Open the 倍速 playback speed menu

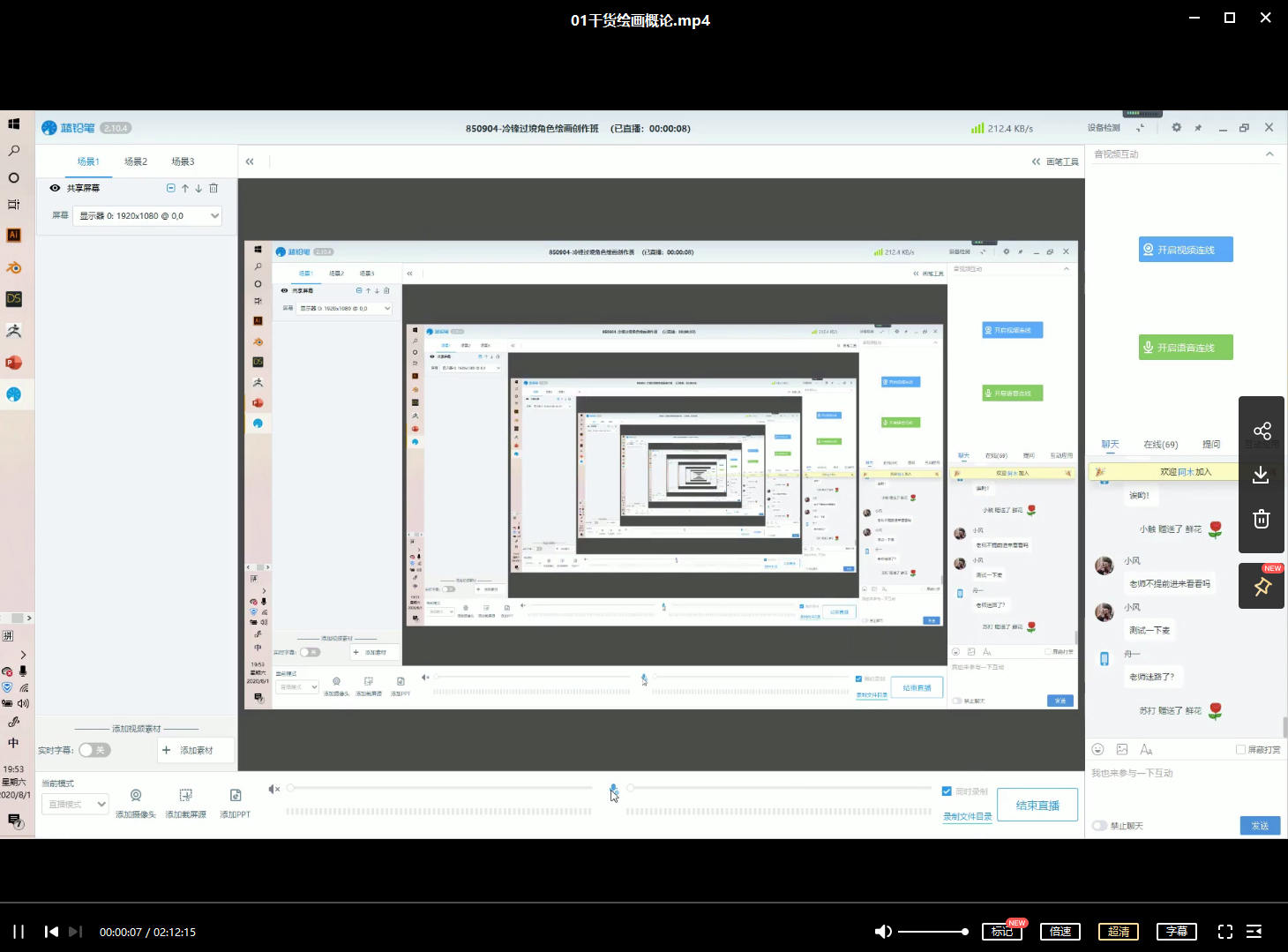point(1060,932)
